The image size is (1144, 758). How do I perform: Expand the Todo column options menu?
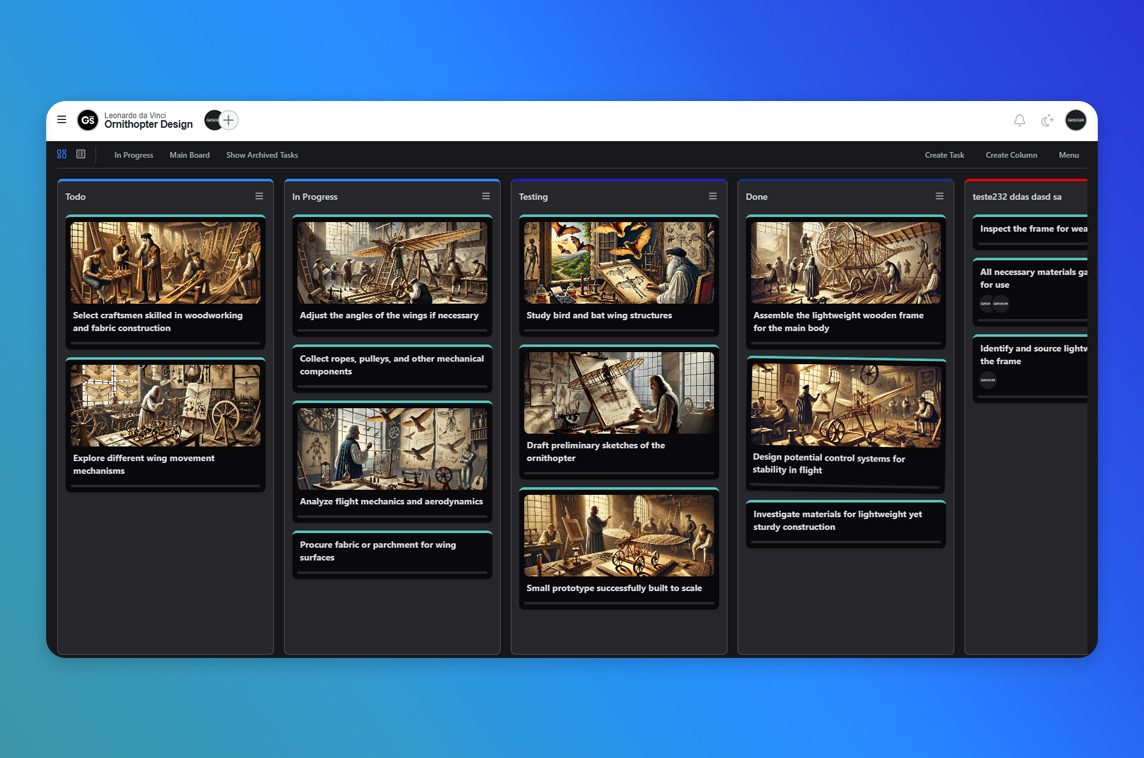click(259, 197)
